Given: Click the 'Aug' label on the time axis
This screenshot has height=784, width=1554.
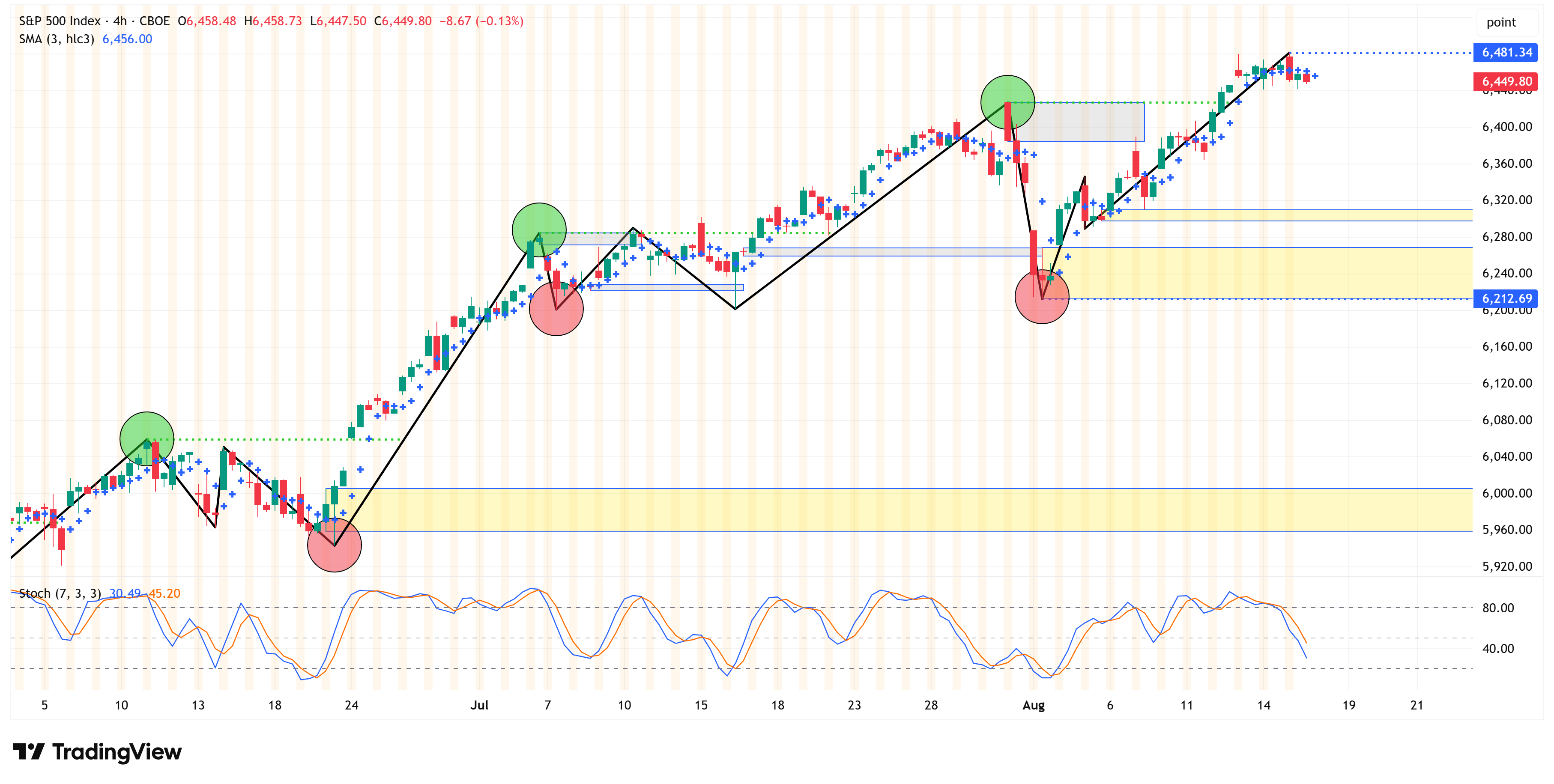Looking at the screenshot, I should point(1034,706).
